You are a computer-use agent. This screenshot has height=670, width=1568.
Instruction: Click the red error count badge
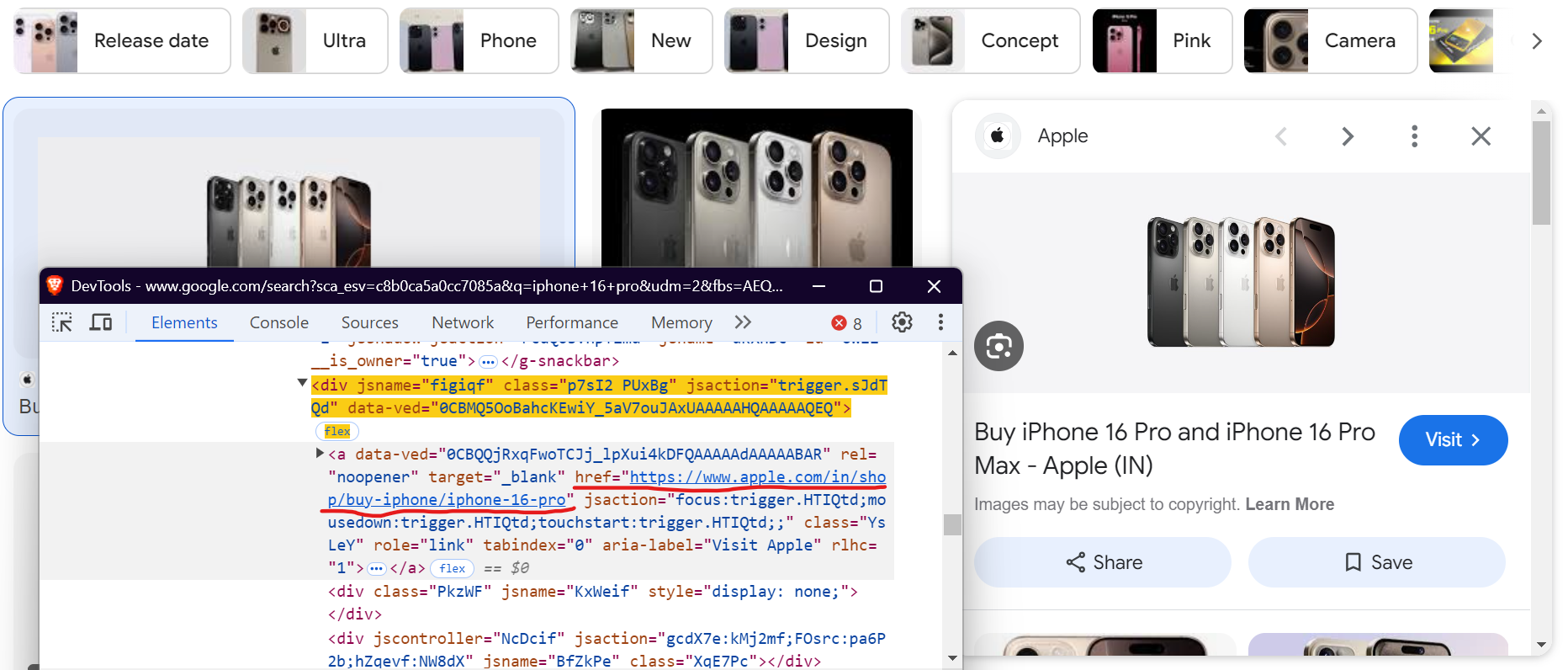(x=847, y=323)
